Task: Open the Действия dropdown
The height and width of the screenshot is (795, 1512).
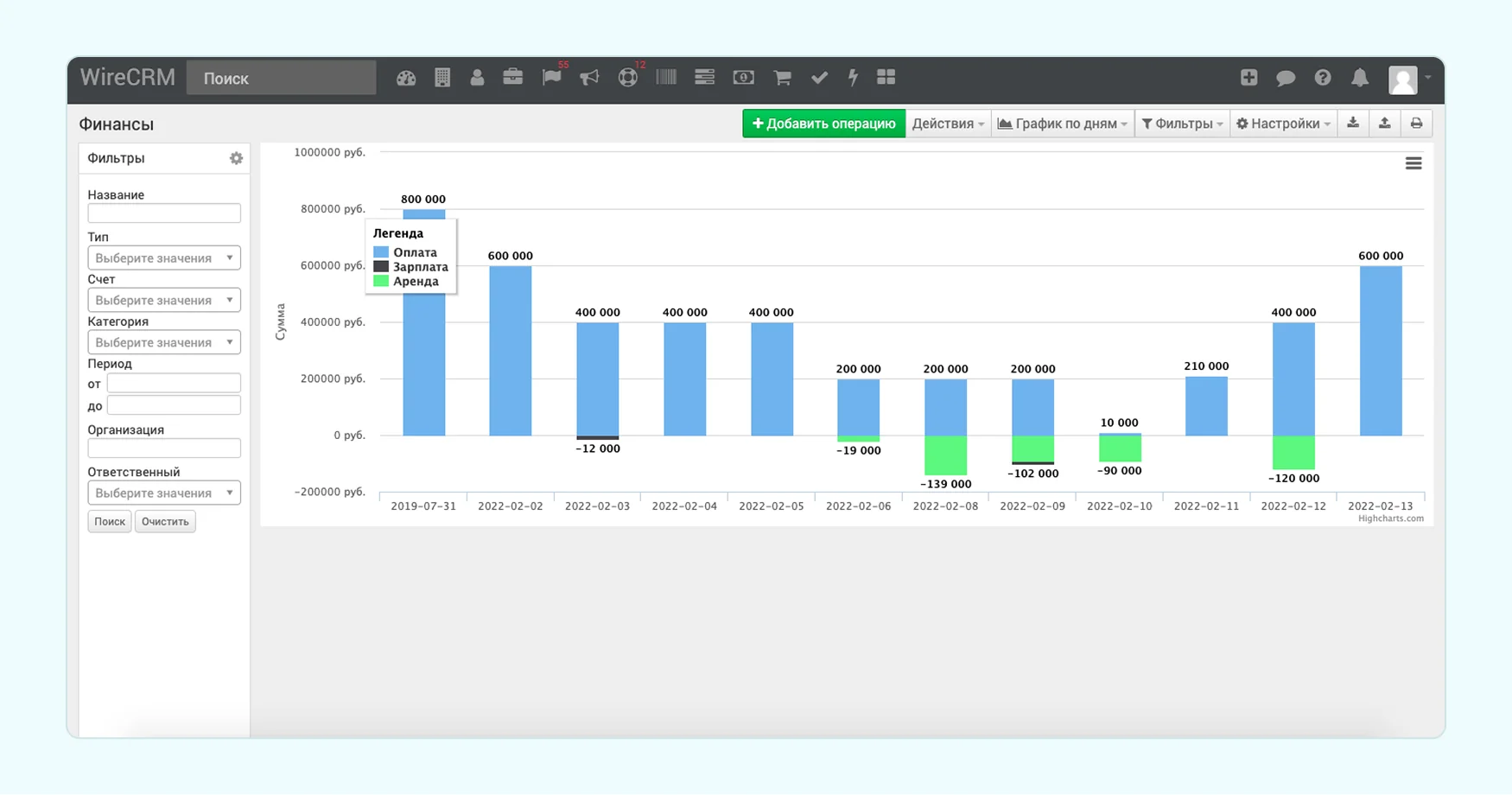Action: [x=948, y=124]
